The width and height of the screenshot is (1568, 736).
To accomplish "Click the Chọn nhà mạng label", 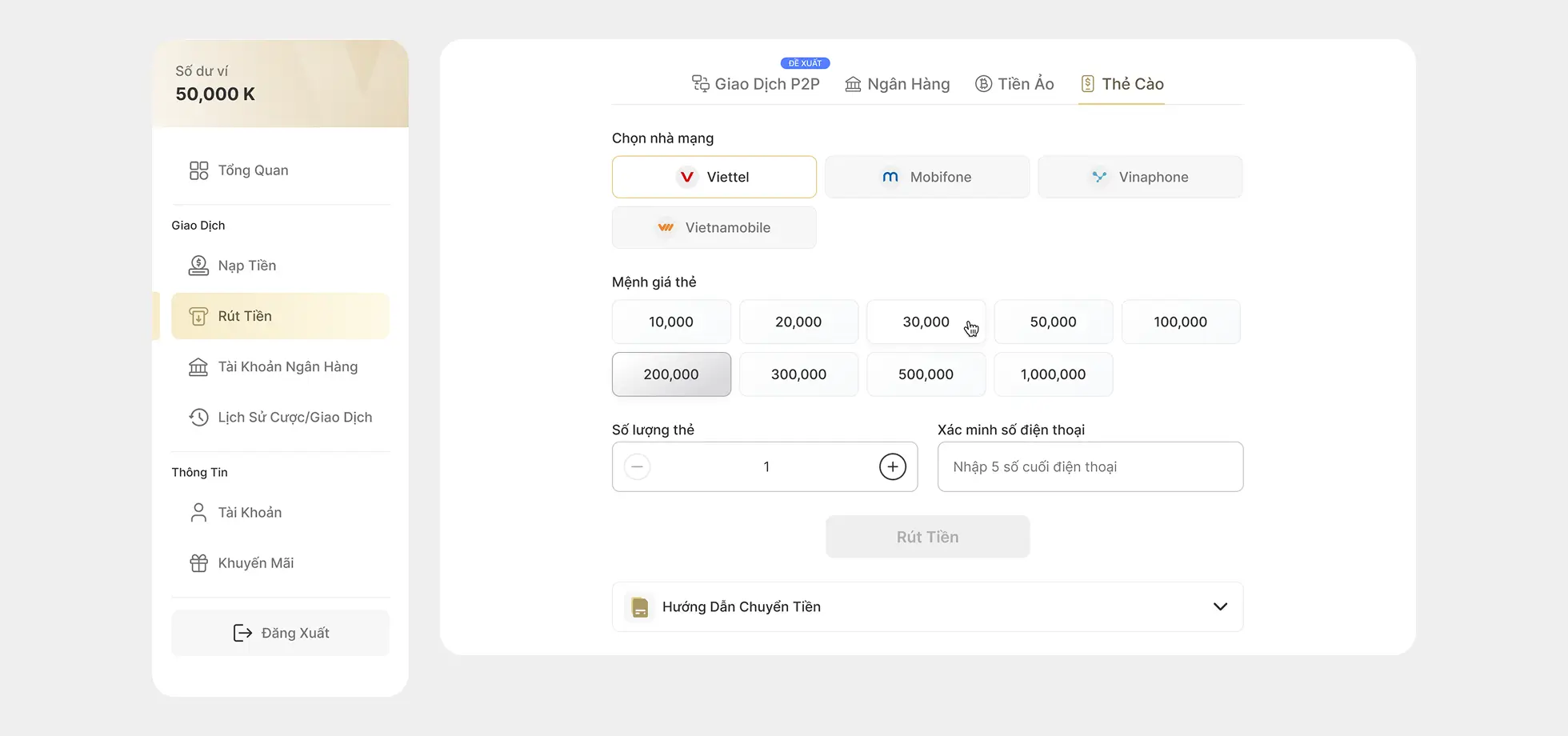I will click(x=662, y=138).
